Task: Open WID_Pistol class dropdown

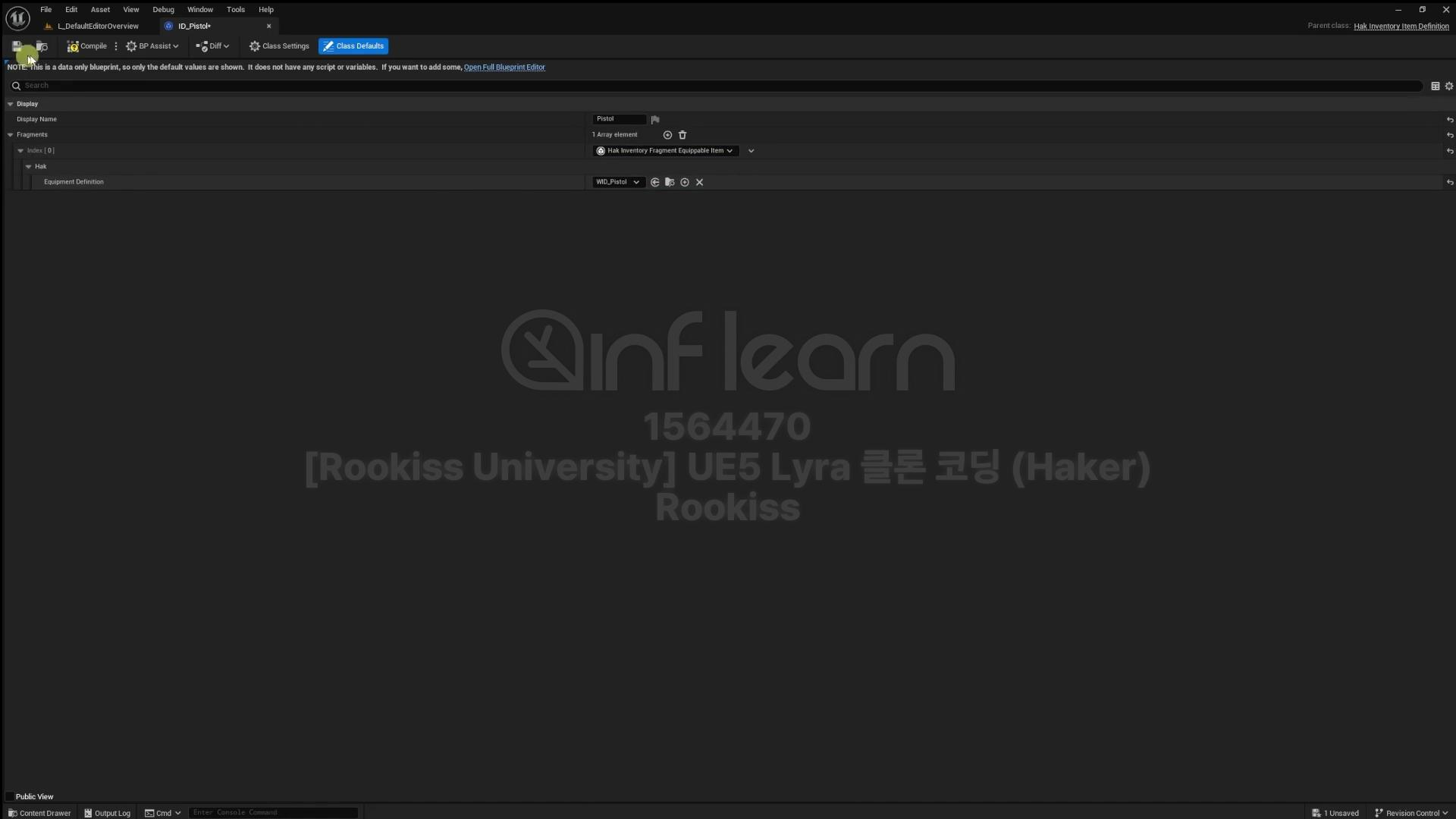Action: point(618,182)
